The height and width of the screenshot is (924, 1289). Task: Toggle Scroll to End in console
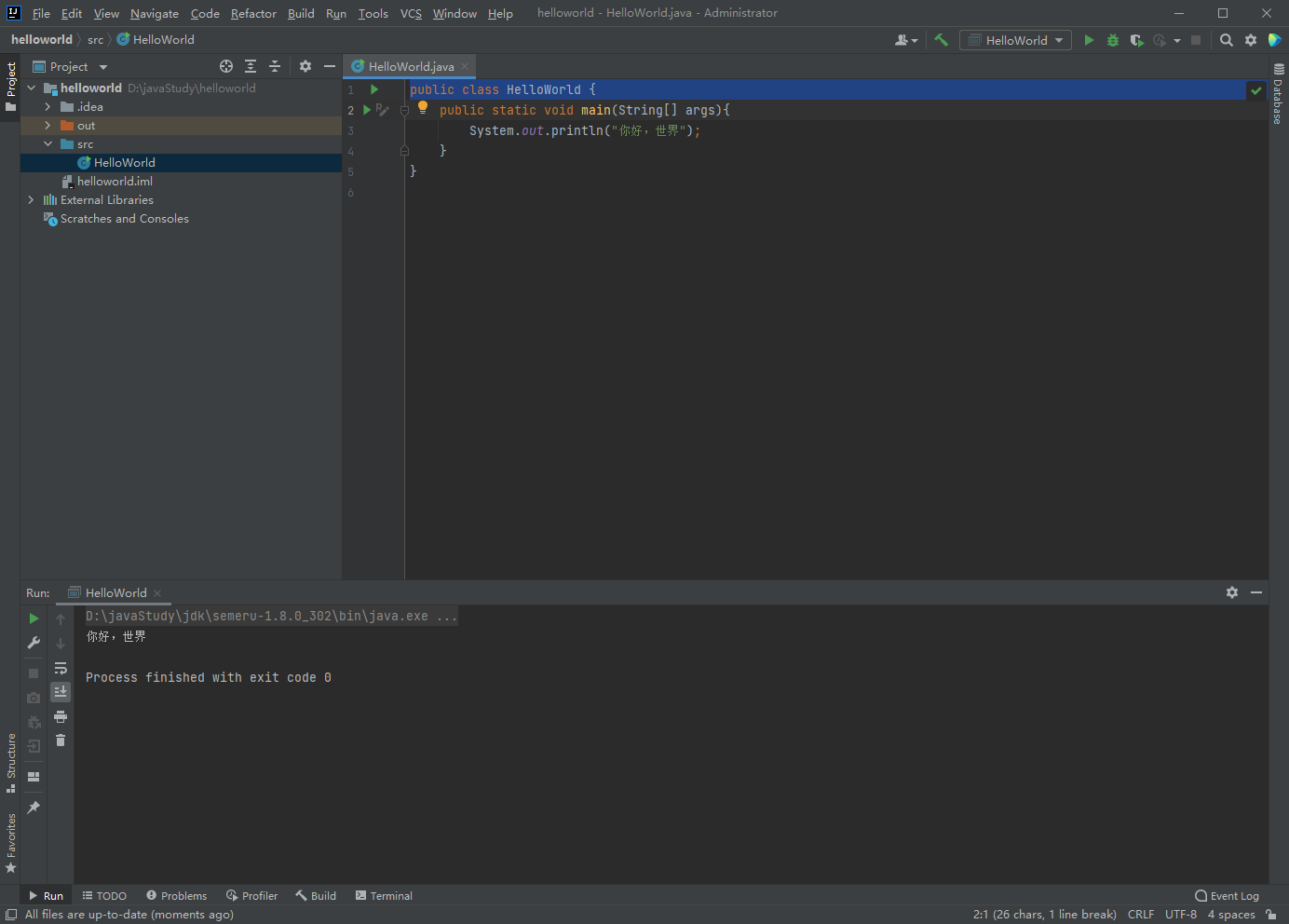(61, 692)
